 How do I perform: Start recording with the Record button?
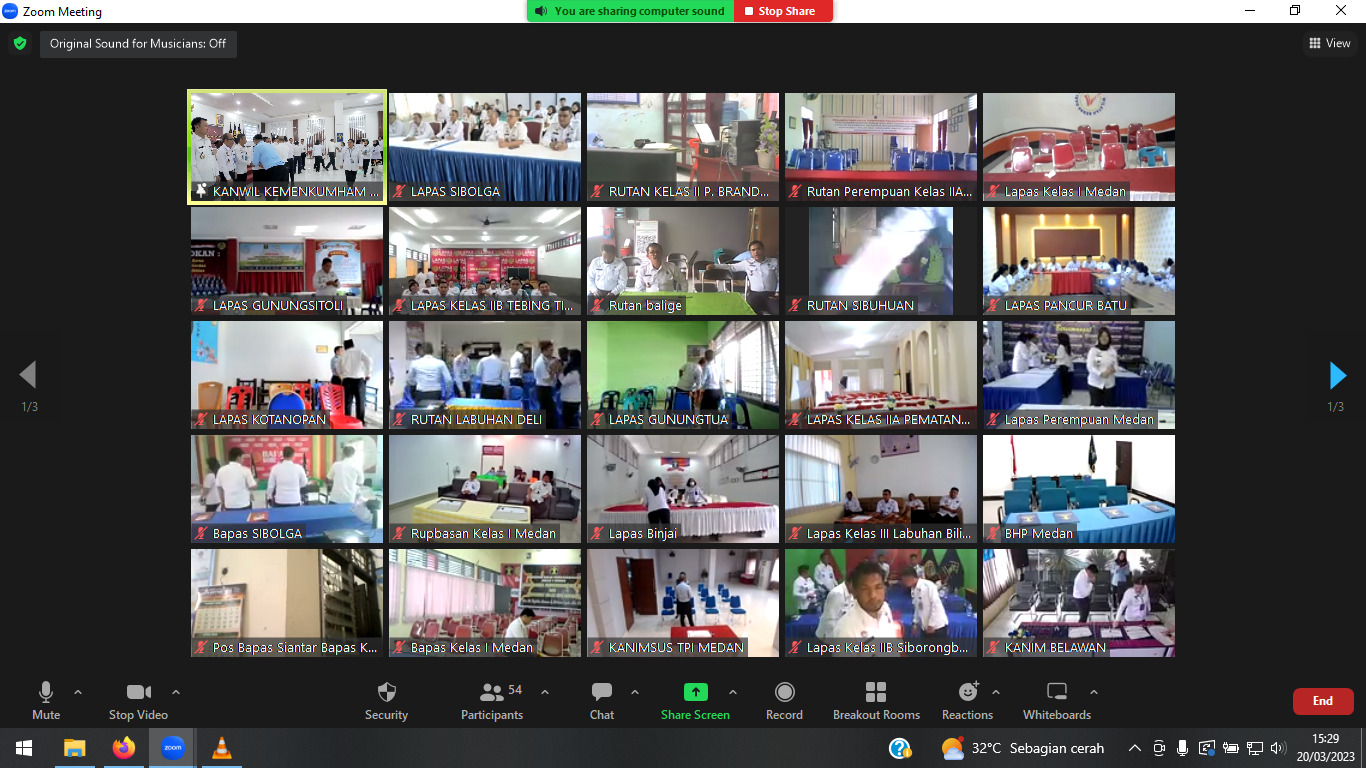[x=785, y=693]
